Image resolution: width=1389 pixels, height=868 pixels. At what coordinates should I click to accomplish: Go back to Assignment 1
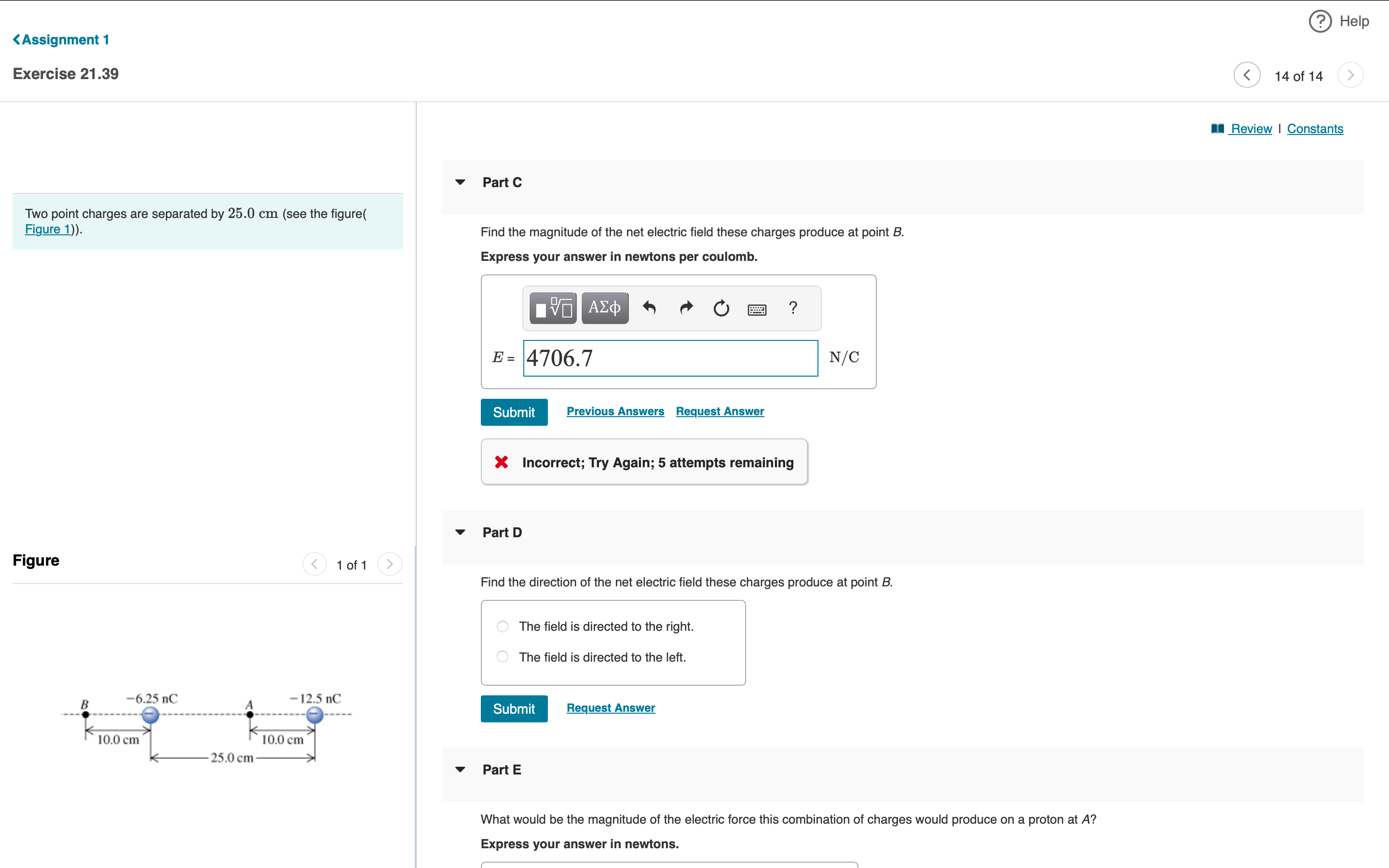coord(61,40)
